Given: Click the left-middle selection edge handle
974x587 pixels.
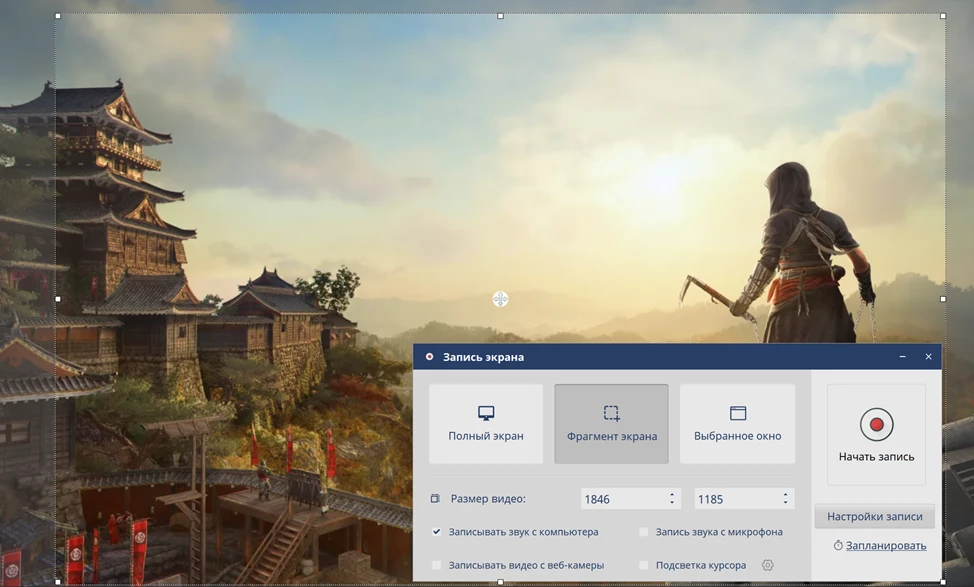Looking at the screenshot, I should pos(58,299).
